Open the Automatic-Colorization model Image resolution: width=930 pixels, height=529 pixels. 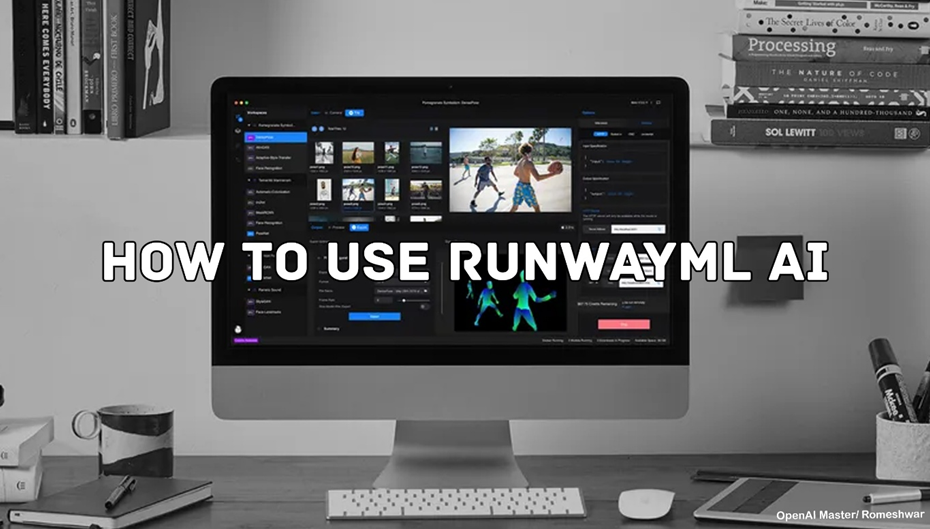coord(273,192)
